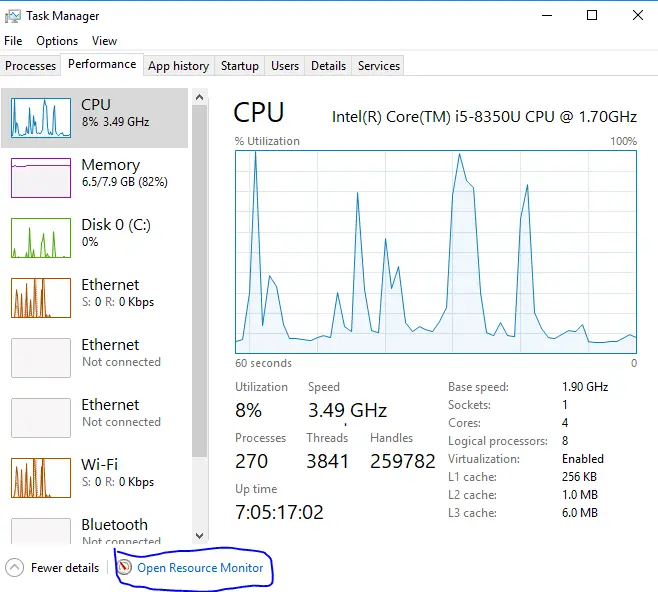Switch to the App history tab
Viewport: 658px width, 592px height.
[x=178, y=66]
